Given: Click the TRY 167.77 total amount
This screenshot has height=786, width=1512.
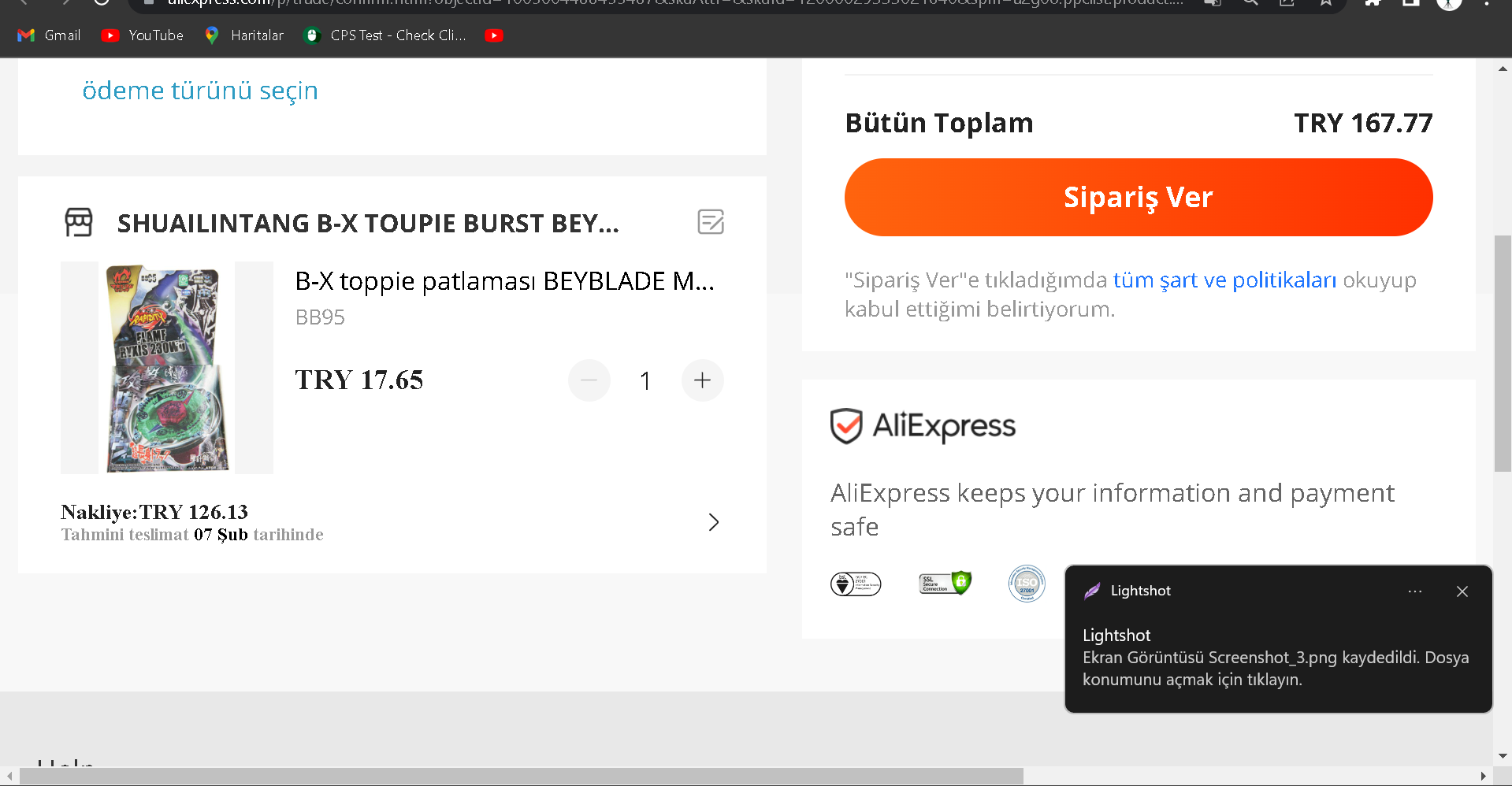Looking at the screenshot, I should click(x=1363, y=123).
